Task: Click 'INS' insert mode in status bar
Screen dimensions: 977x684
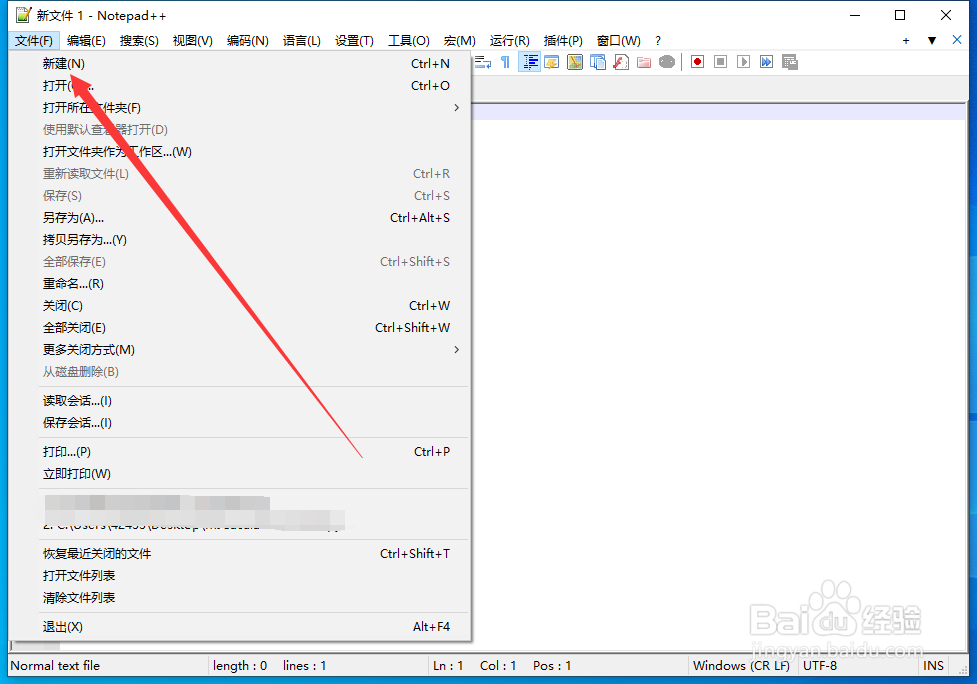Action: point(933,665)
